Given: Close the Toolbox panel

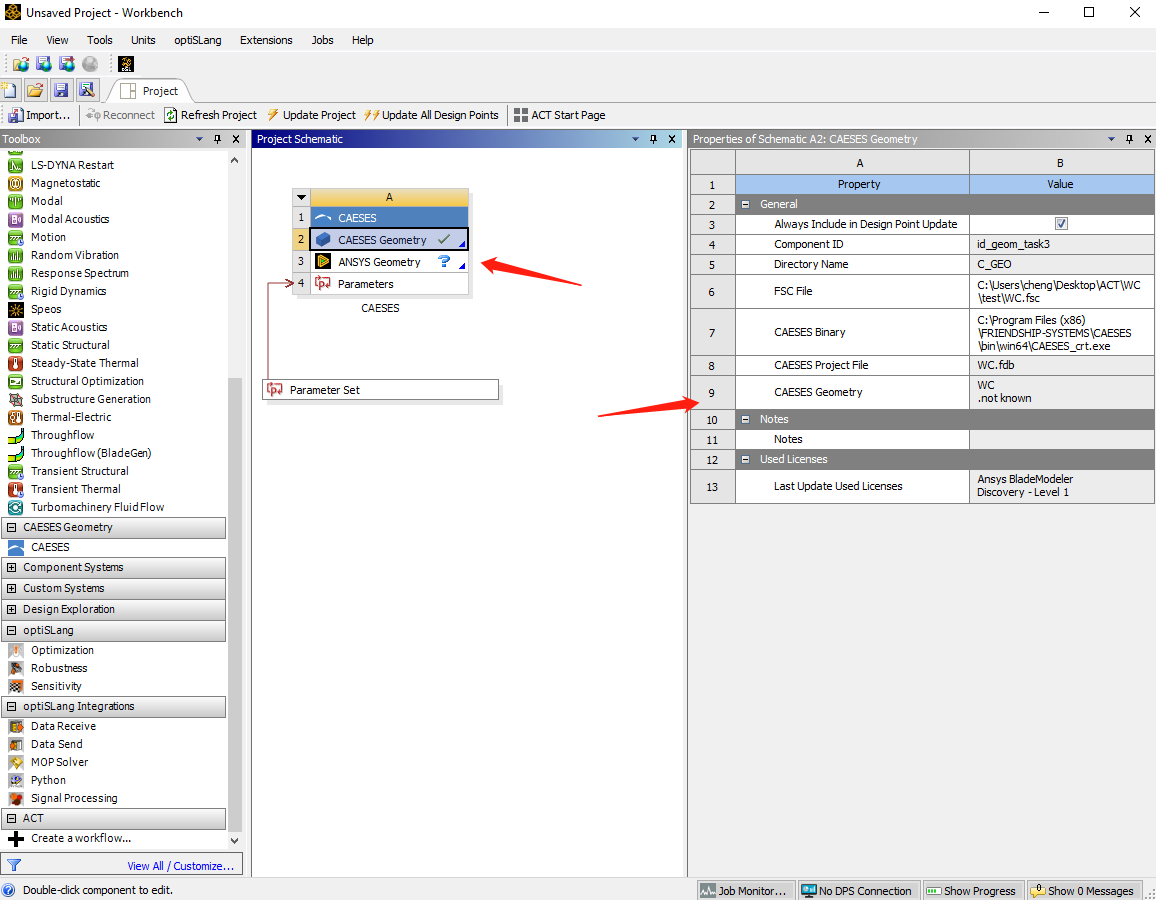Looking at the screenshot, I should point(236,139).
